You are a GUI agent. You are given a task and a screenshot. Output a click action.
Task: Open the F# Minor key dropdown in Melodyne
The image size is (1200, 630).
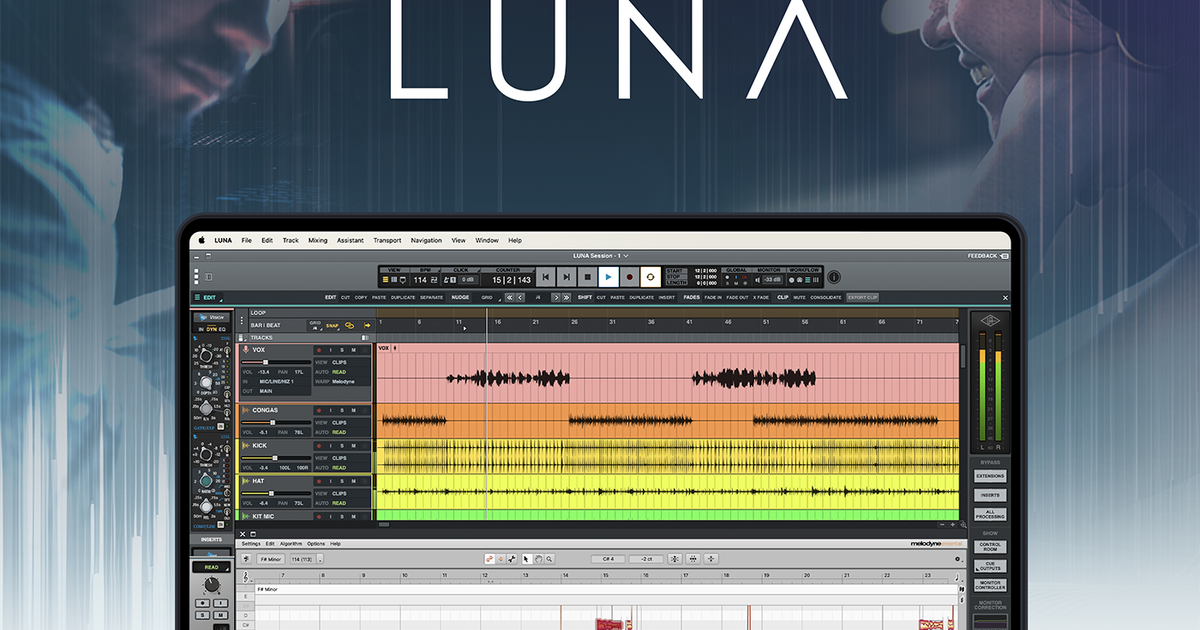click(270, 559)
